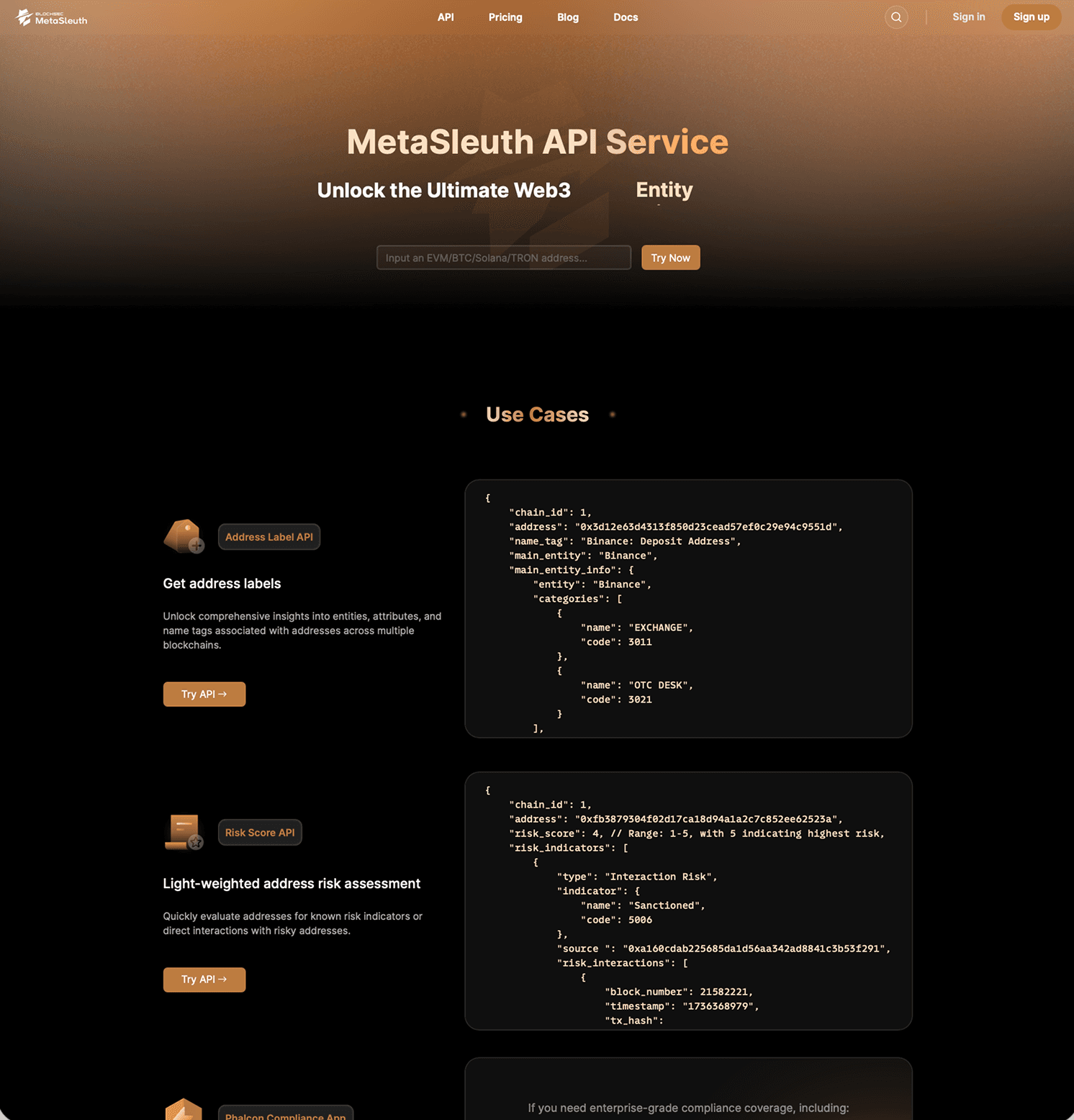Screen dimensions: 1074x1120
Task: Click the "block_number": 21582221 line
Action: [x=679, y=992]
